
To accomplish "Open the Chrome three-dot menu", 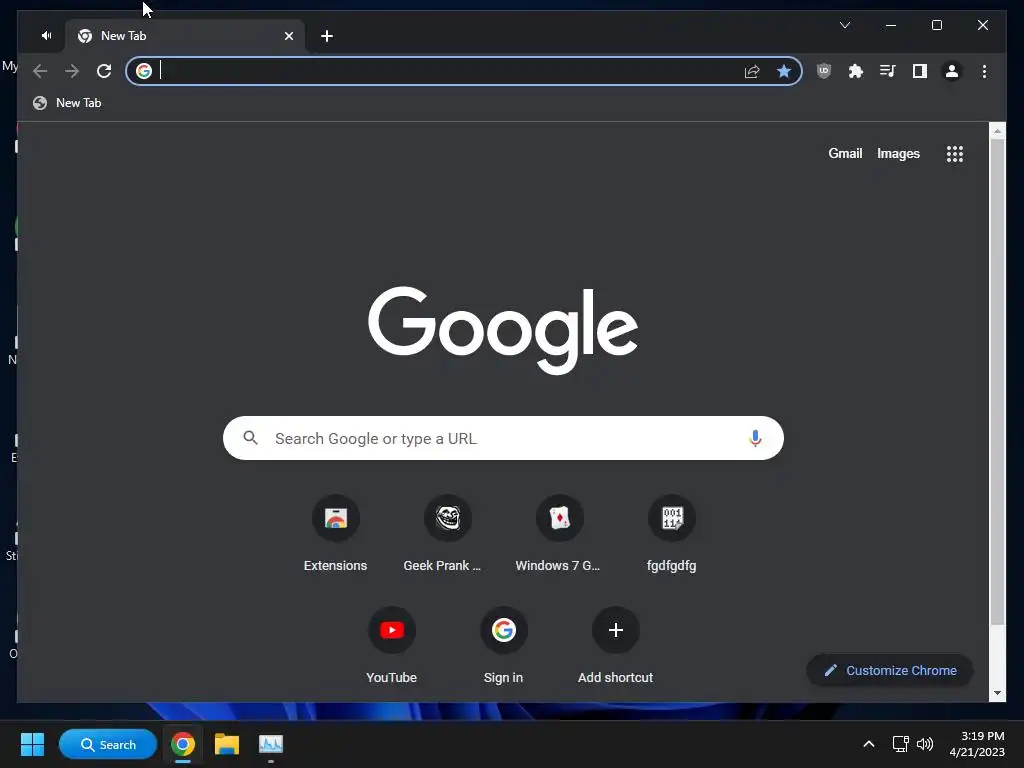I will coord(984,71).
